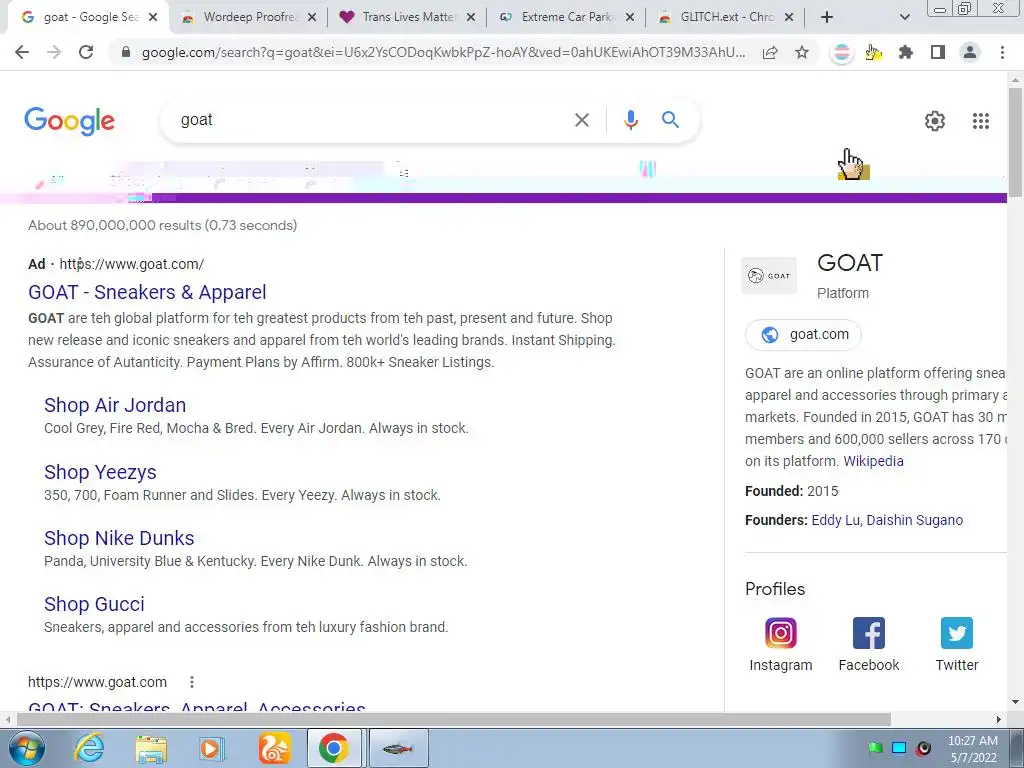1024x768 pixels.
Task: Click the browser forward arrow
Action: click(x=54, y=52)
